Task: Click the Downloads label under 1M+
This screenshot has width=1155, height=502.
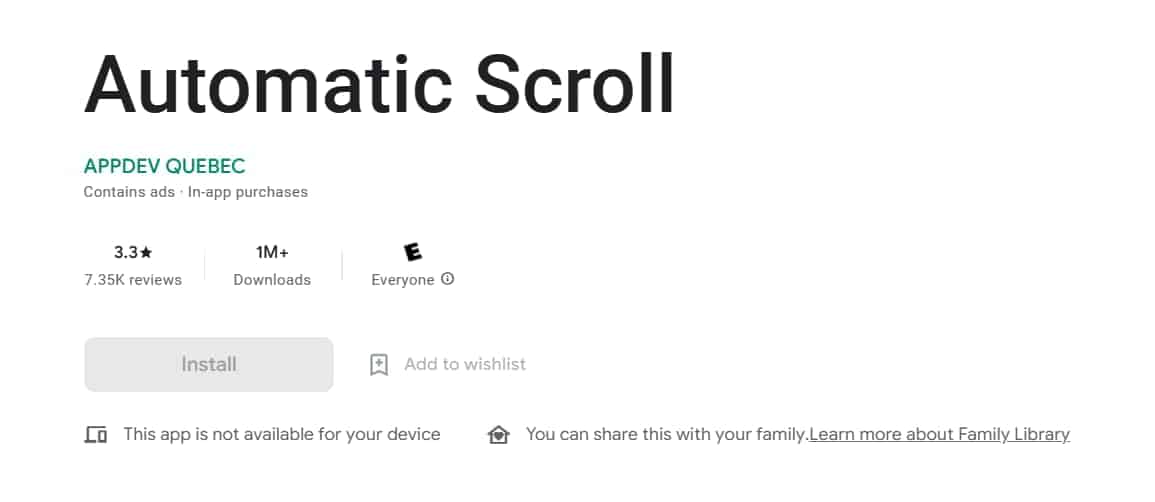Action: (x=272, y=280)
